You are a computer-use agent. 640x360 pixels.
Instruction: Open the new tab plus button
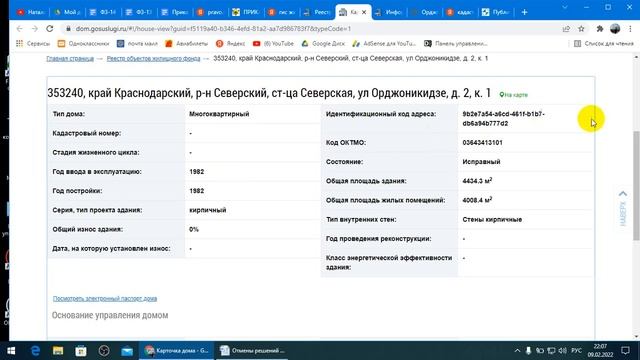(x=524, y=12)
